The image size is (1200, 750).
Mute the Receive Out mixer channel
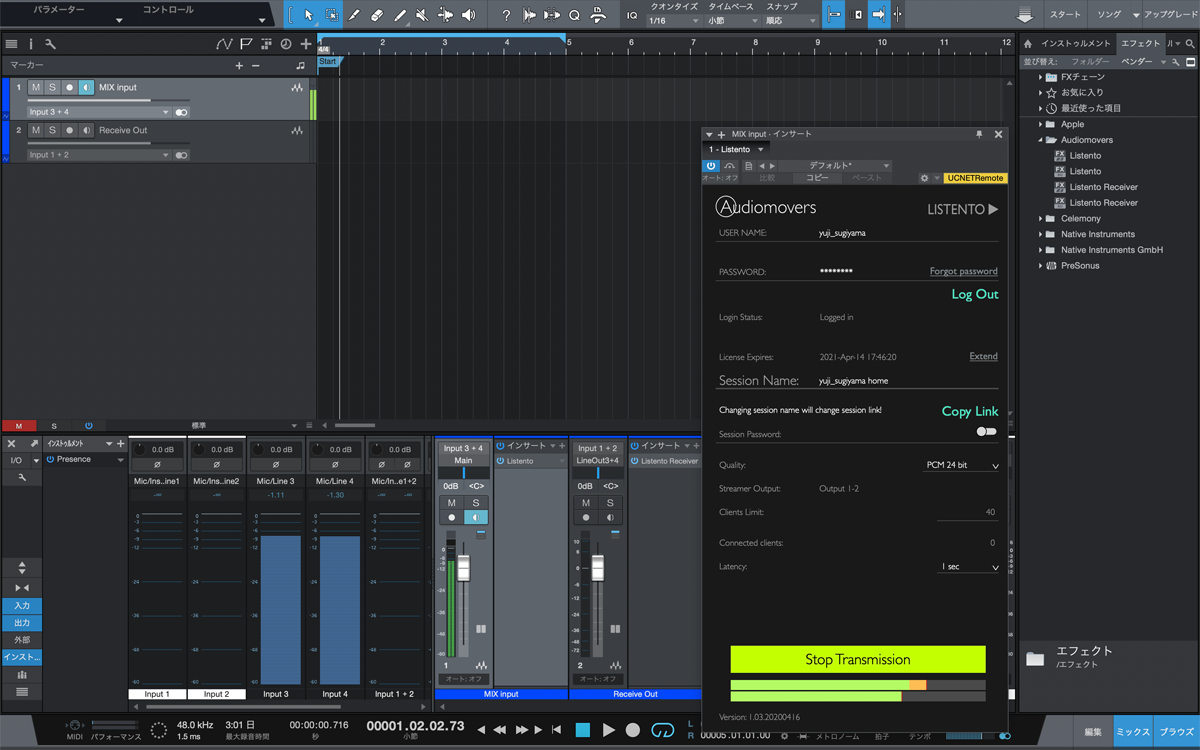point(586,502)
